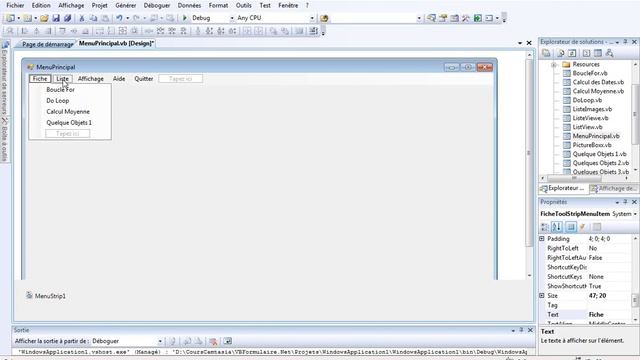640x360 pixels.
Task: Click the Properties grid vertical scrollbar thumb
Action: point(635,300)
